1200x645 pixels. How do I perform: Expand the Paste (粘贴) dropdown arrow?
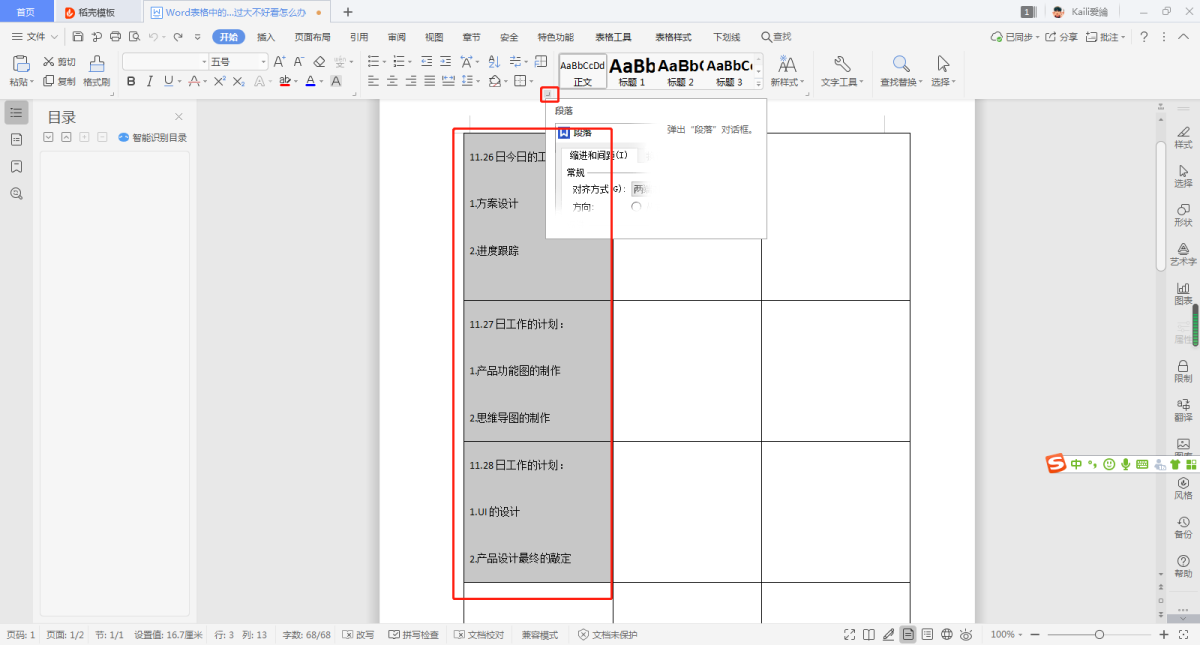(31, 82)
